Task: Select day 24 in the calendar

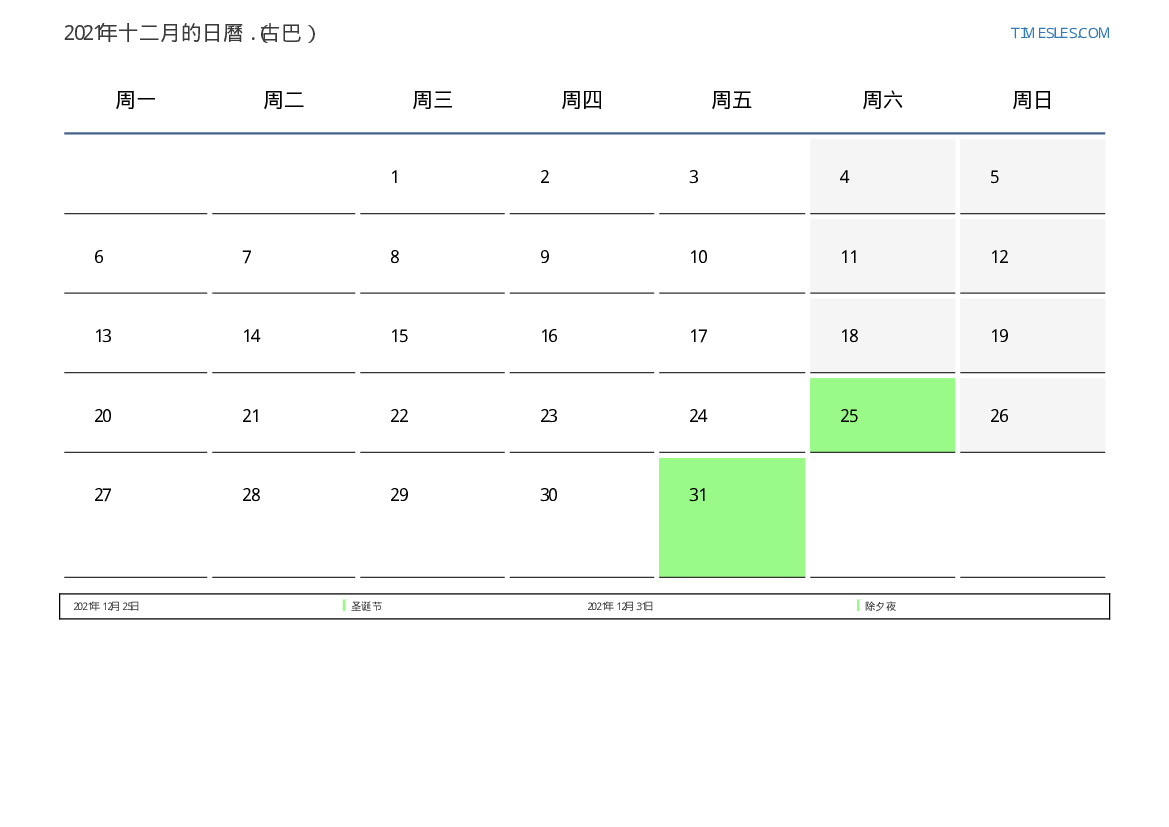Action: (x=732, y=415)
